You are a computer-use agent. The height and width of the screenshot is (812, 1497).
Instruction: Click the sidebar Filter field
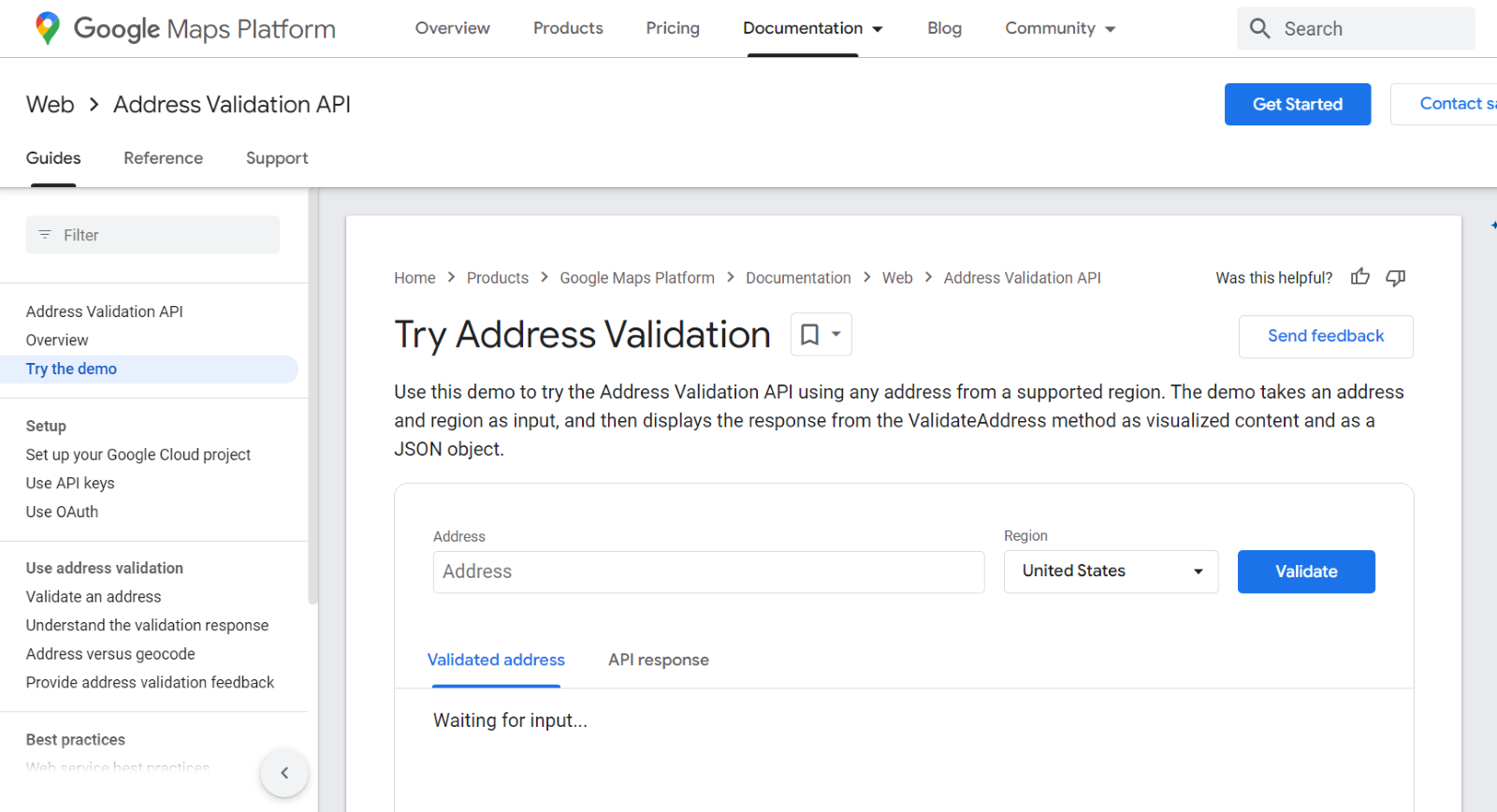[x=153, y=235]
